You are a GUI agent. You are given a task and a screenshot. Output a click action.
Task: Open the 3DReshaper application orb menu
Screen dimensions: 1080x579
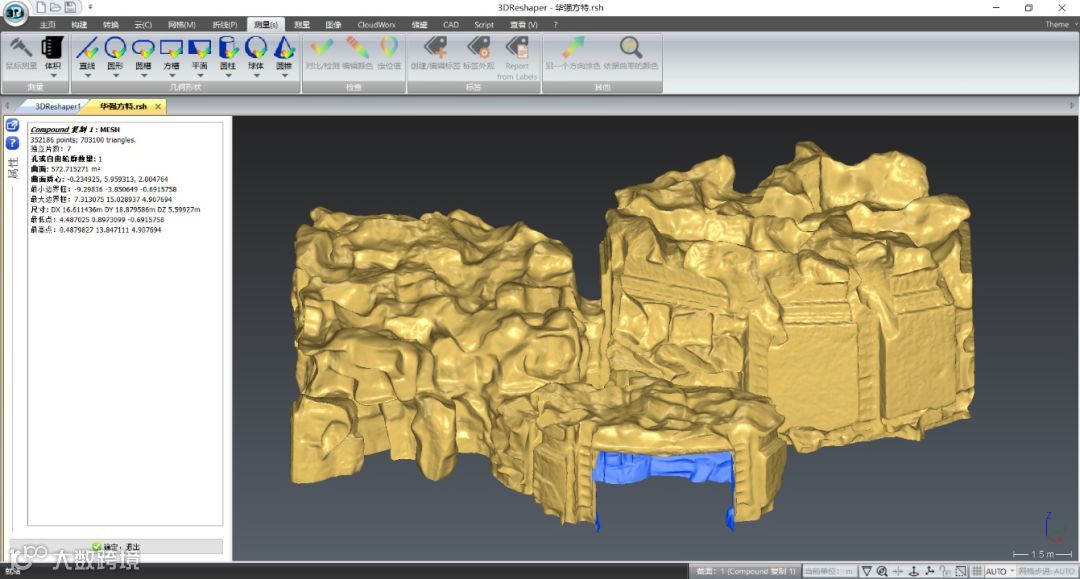[x=15, y=12]
